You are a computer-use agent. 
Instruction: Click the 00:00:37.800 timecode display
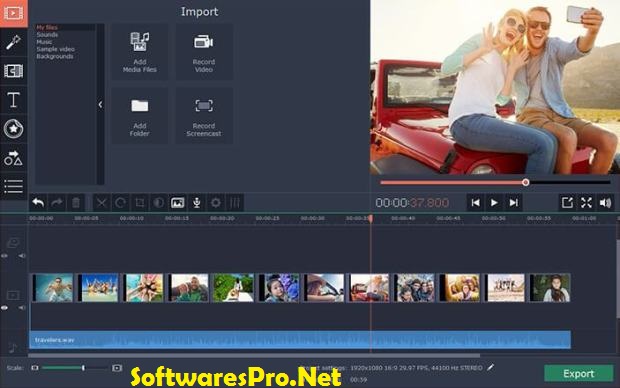[x=412, y=203]
